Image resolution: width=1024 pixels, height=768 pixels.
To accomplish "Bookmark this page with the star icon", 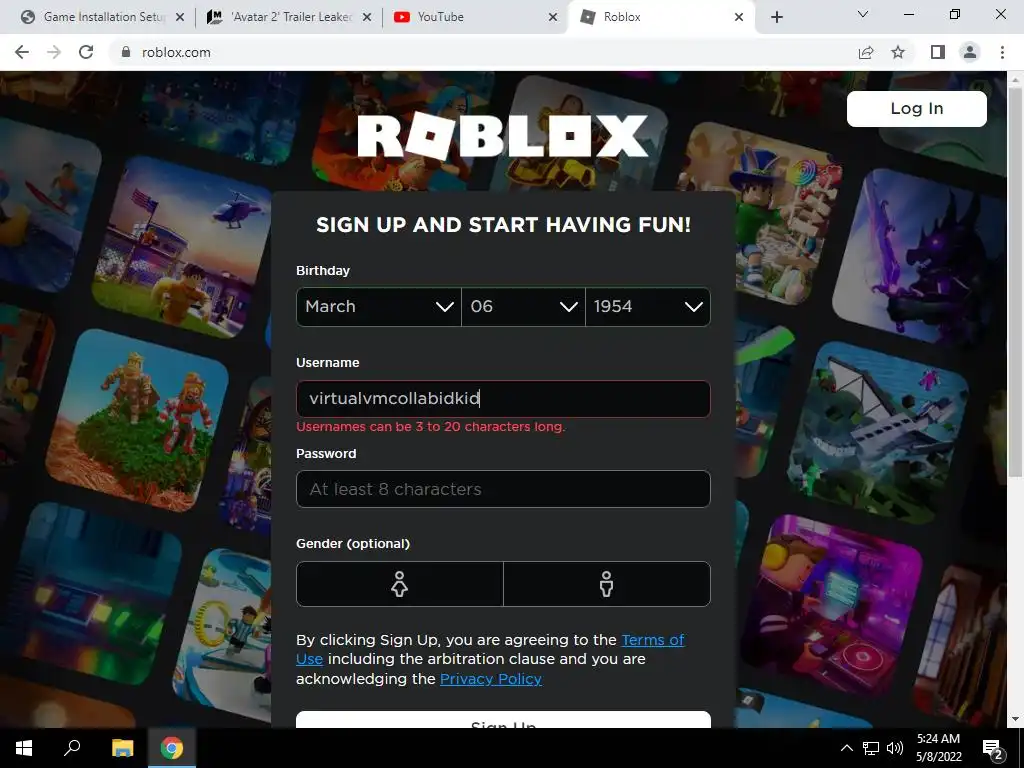I will pyautogui.click(x=898, y=52).
